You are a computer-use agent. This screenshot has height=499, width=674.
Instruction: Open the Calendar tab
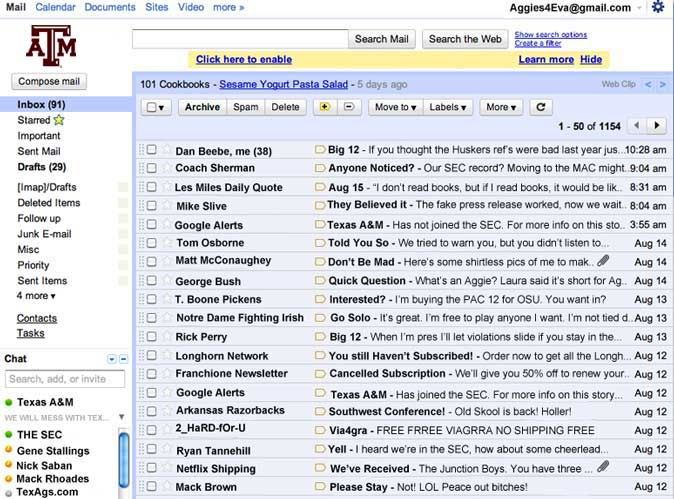pyautogui.click(x=55, y=7)
